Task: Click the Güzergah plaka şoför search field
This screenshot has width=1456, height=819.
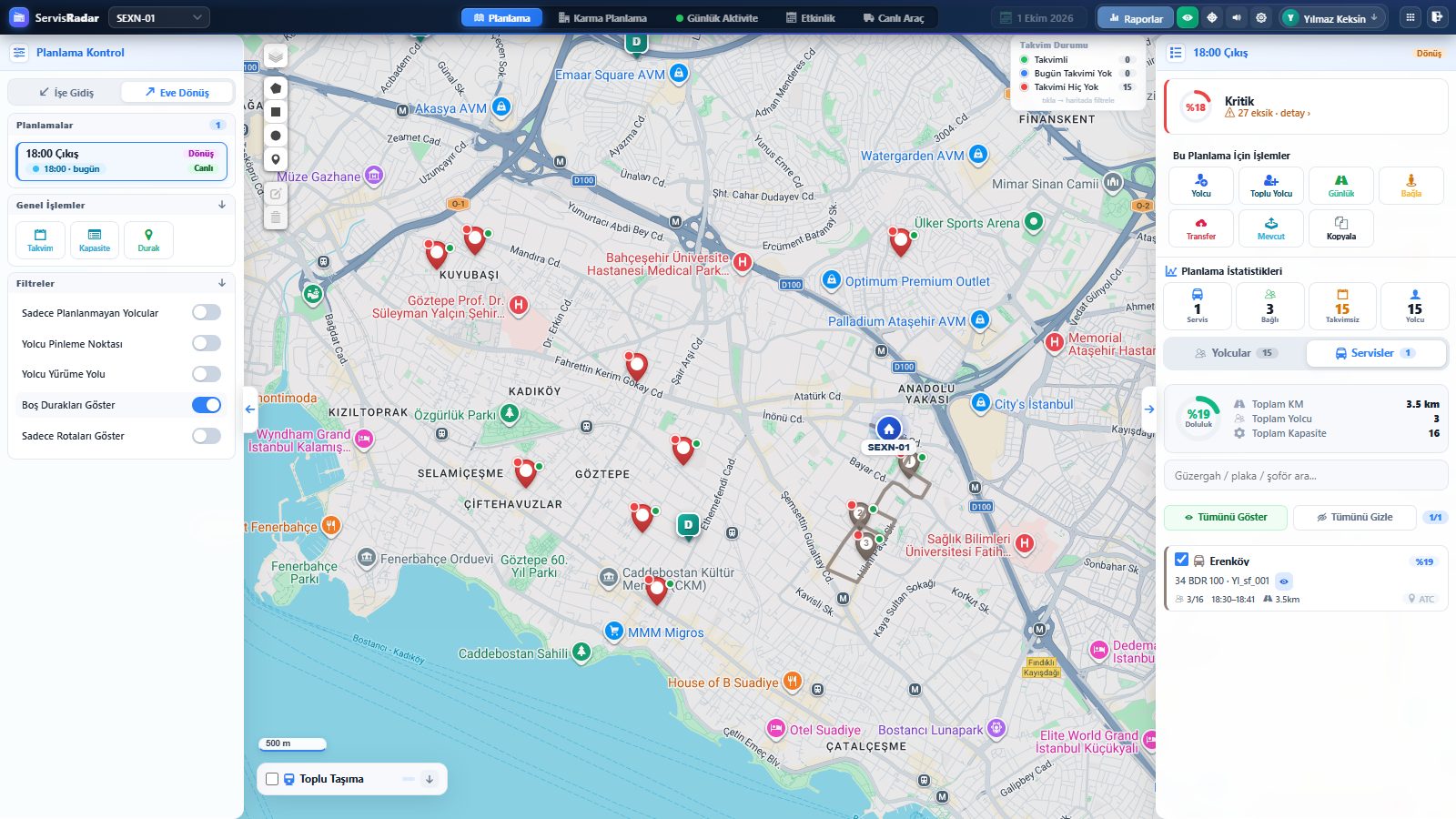Action: pyautogui.click(x=1306, y=476)
